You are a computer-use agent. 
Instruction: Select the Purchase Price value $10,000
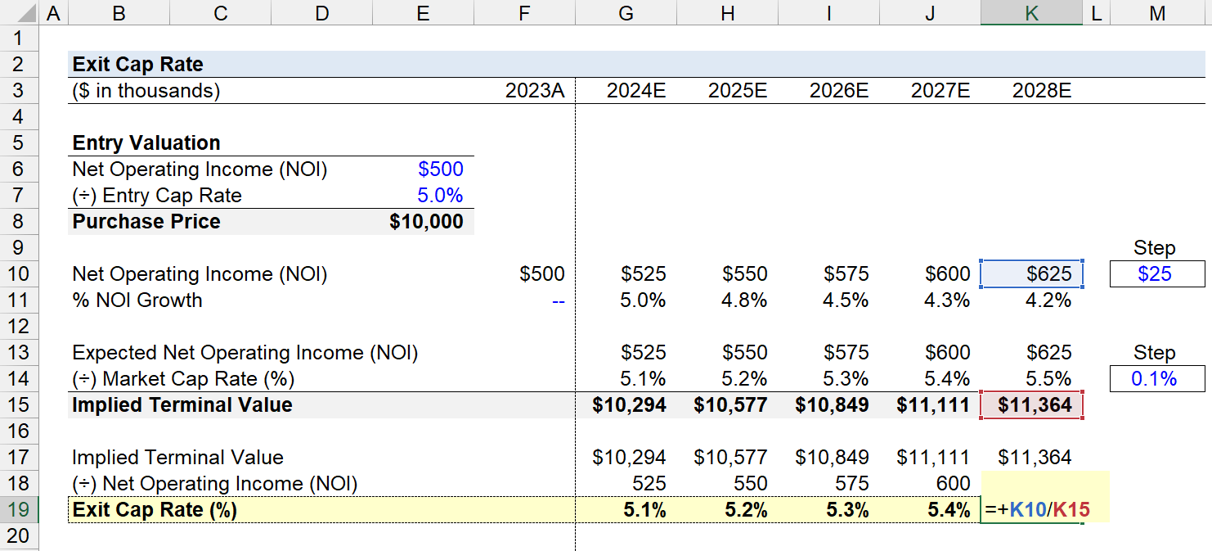pos(423,222)
